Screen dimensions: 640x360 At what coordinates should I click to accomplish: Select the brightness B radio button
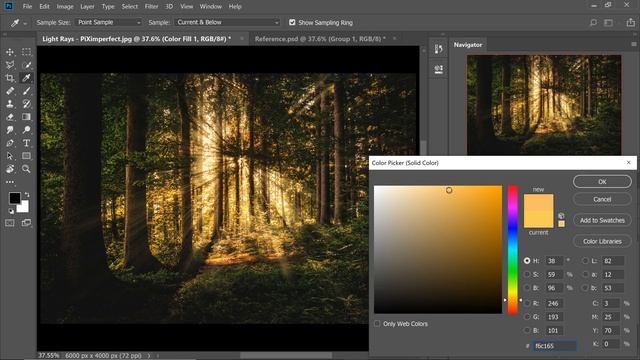pyautogui.click(x=527, y=288)
